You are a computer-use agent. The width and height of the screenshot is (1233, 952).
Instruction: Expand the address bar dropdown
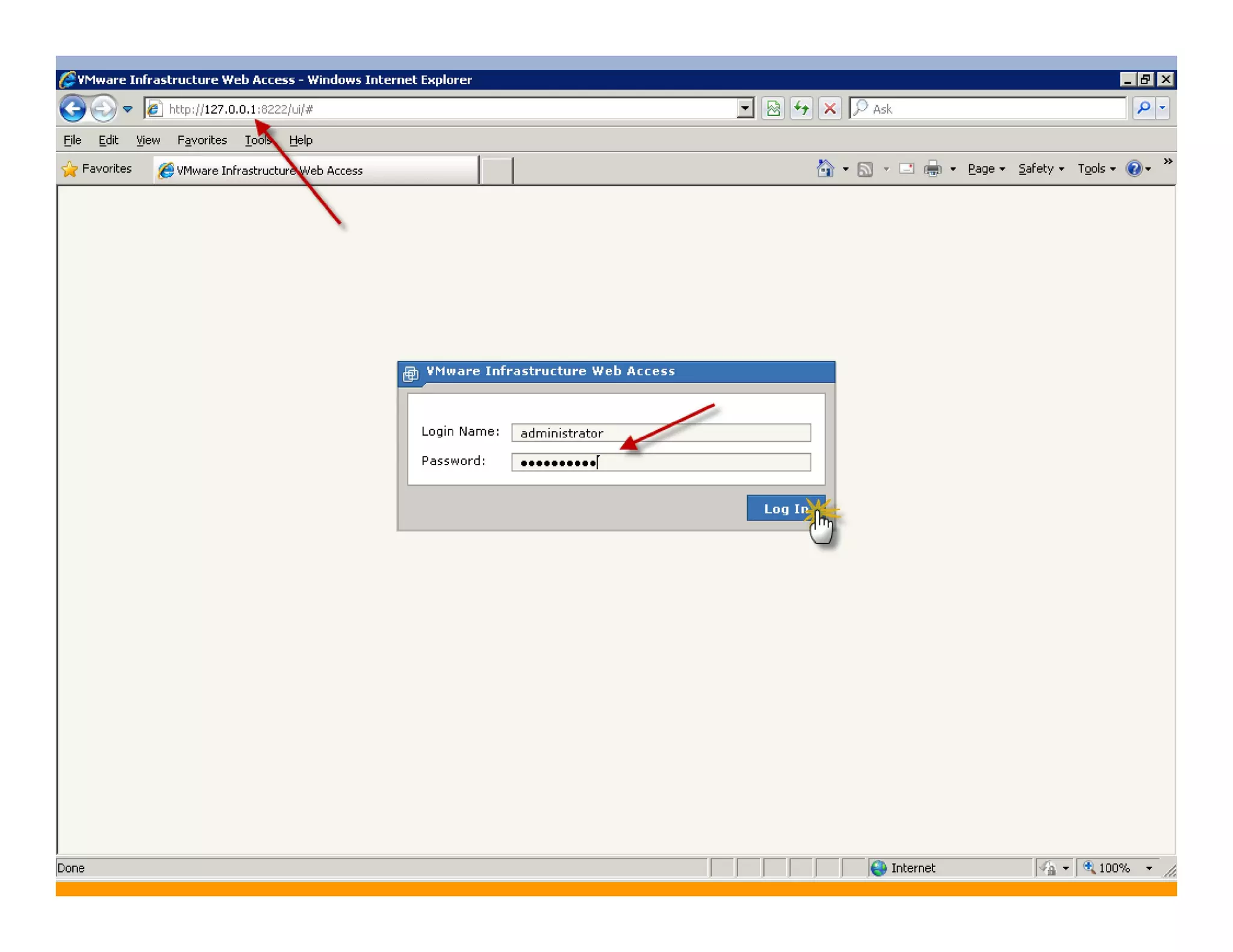[x=745, y=109]
